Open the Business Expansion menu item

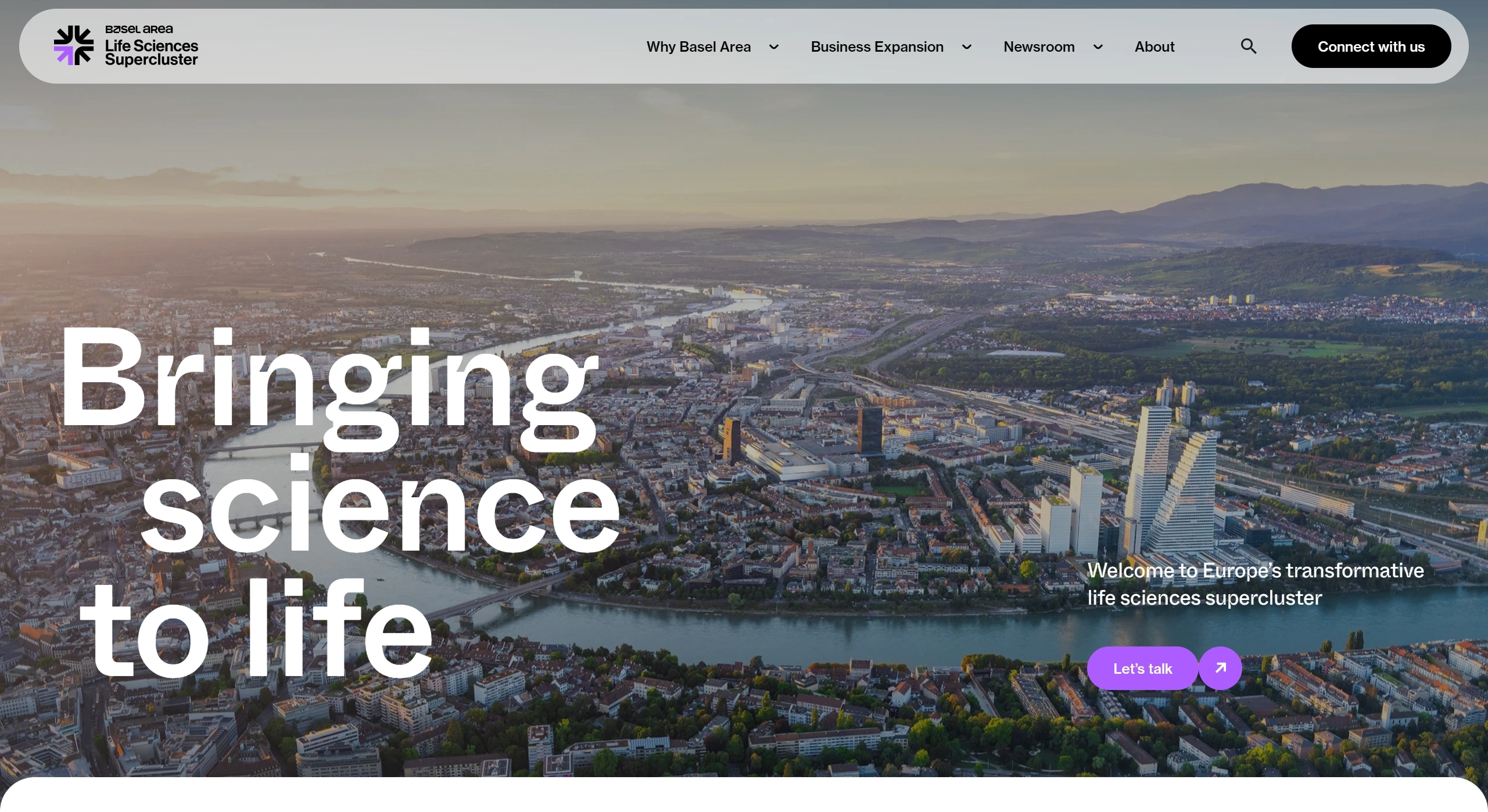click(x=877, y=46)
